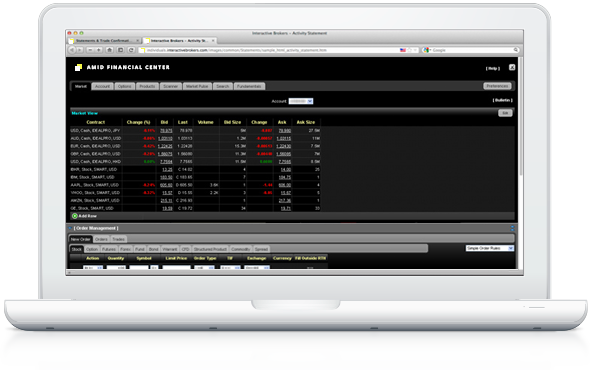Viewport: 590px width, 370px height.
Task: Switch to the Scanner tab
Action: 171,86
